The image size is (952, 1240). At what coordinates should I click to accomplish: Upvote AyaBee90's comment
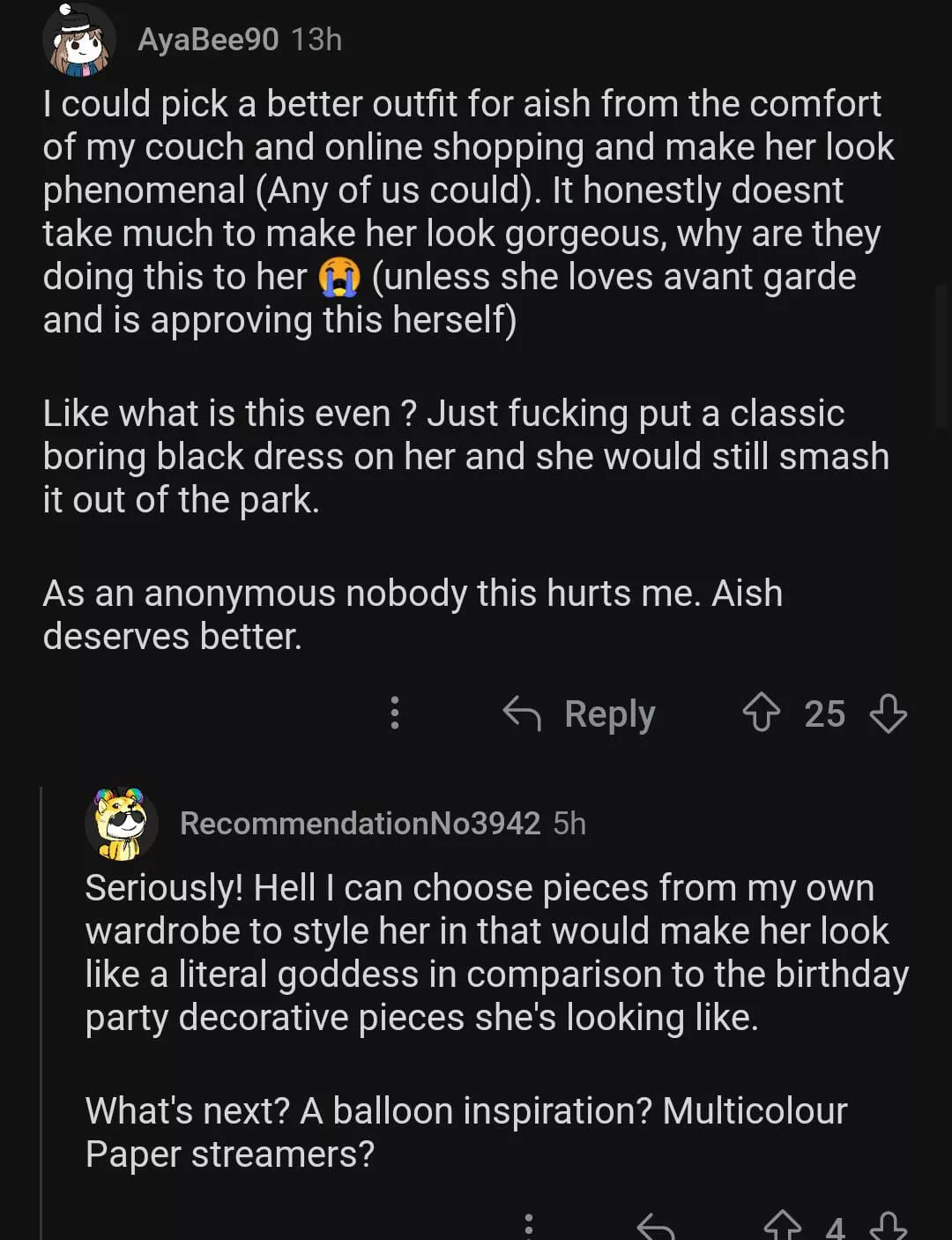tap(761, 713)
